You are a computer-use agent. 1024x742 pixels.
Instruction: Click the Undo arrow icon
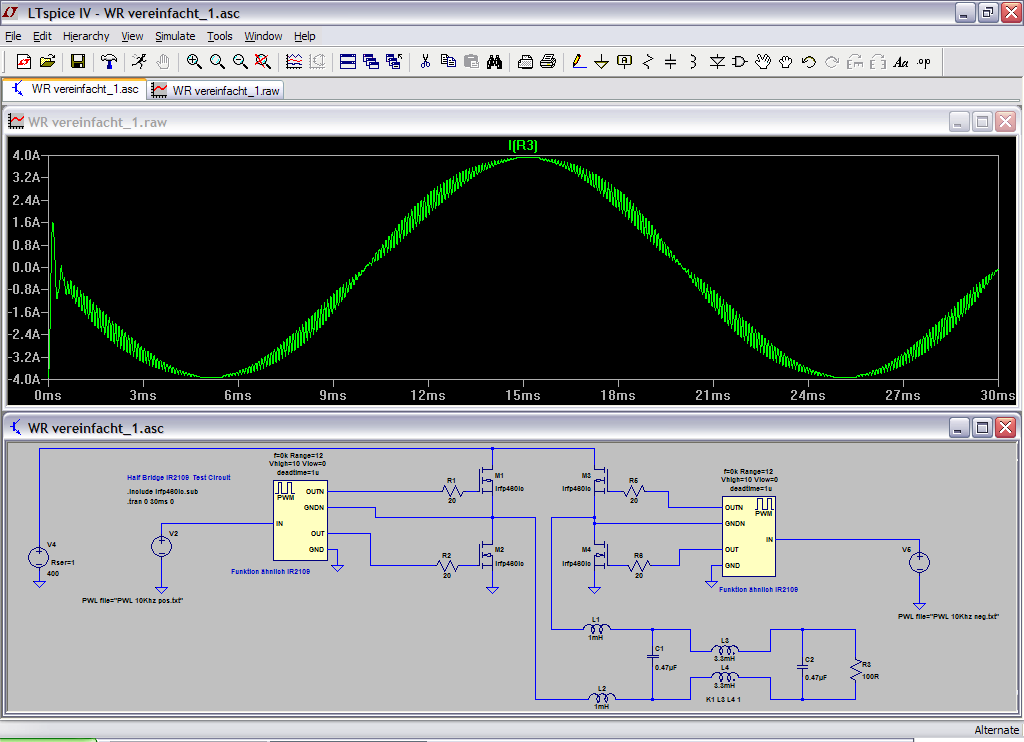[x=808, y=61]
